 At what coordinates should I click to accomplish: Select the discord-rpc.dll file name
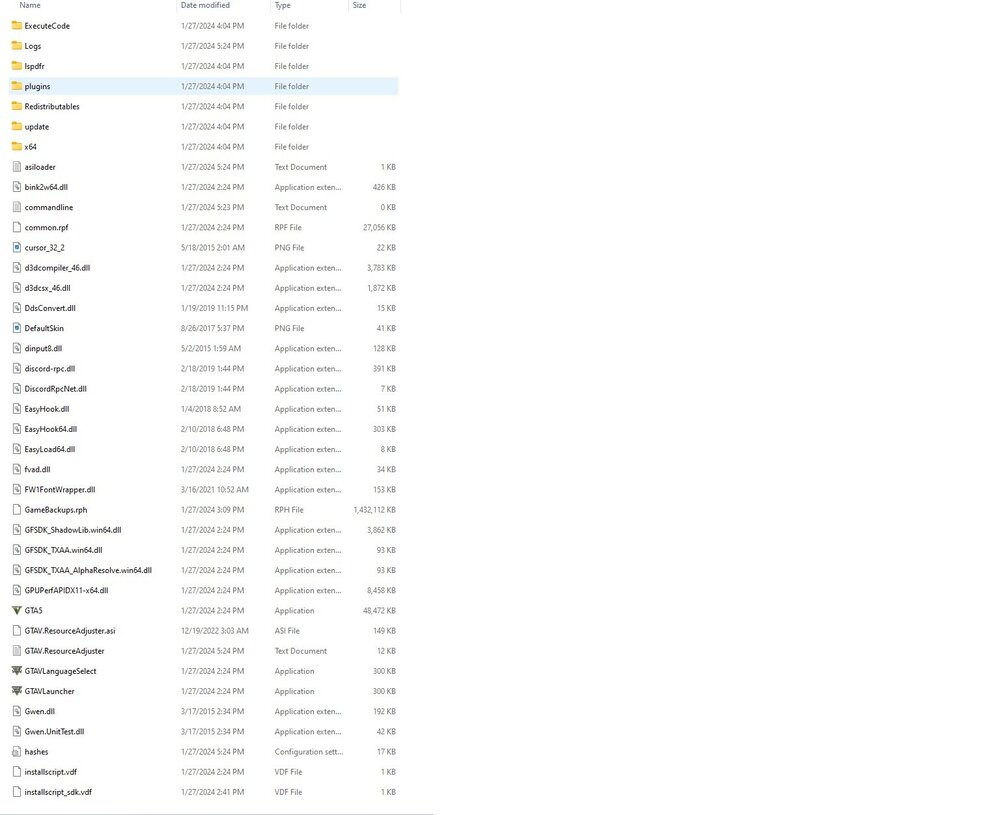[50, 369]
